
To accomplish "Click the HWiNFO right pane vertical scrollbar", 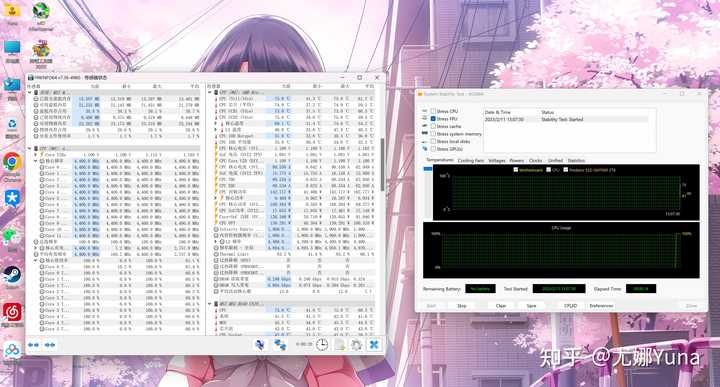I will [x=382, y=165].
